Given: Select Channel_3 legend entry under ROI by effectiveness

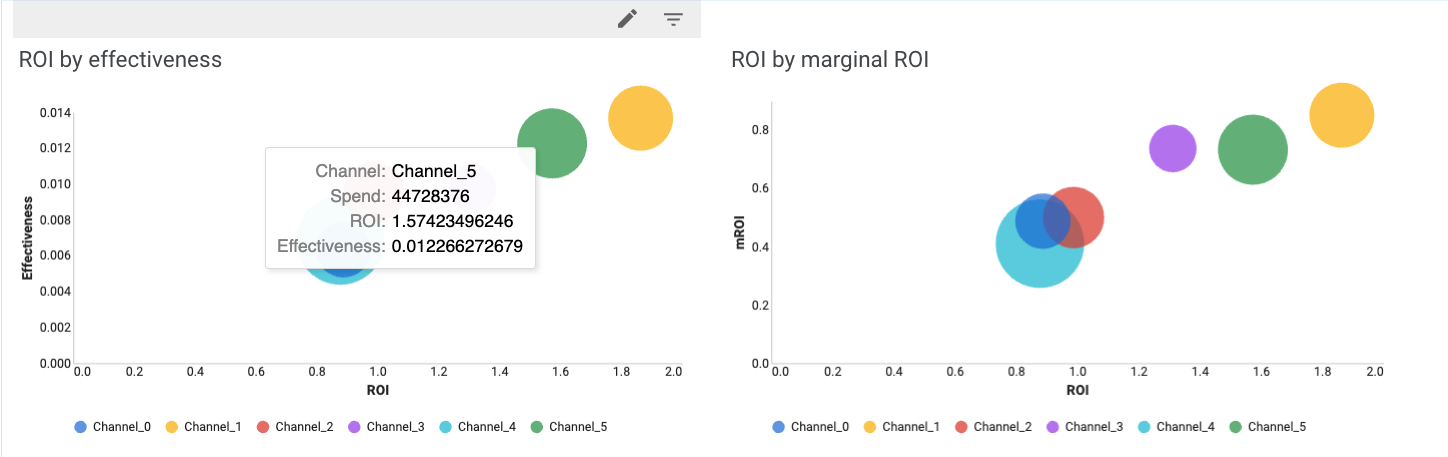Looking at the screenshot, I should (386, 427).
